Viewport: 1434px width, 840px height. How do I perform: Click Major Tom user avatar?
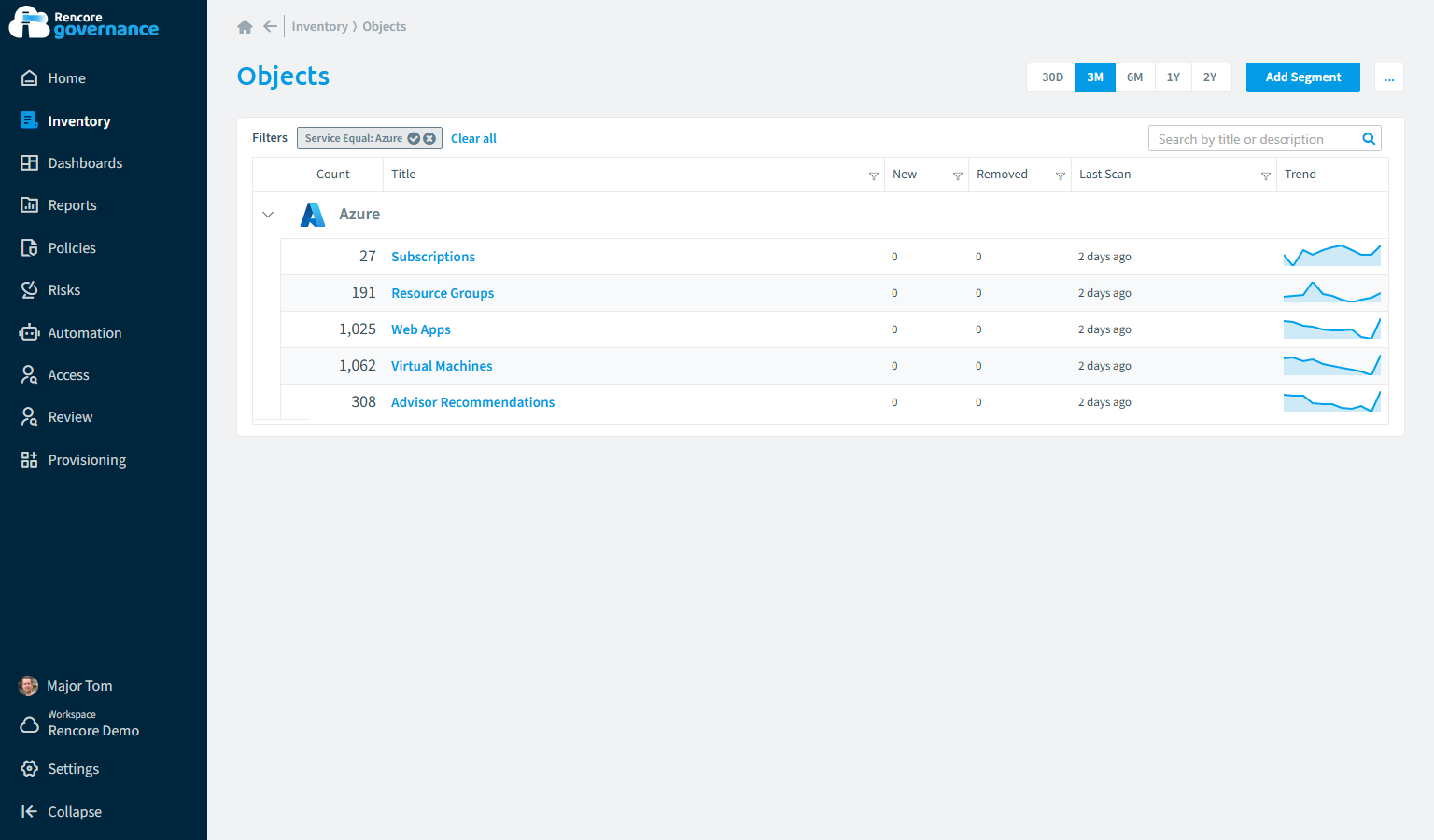pyautogui.click(x=29, y=686)
